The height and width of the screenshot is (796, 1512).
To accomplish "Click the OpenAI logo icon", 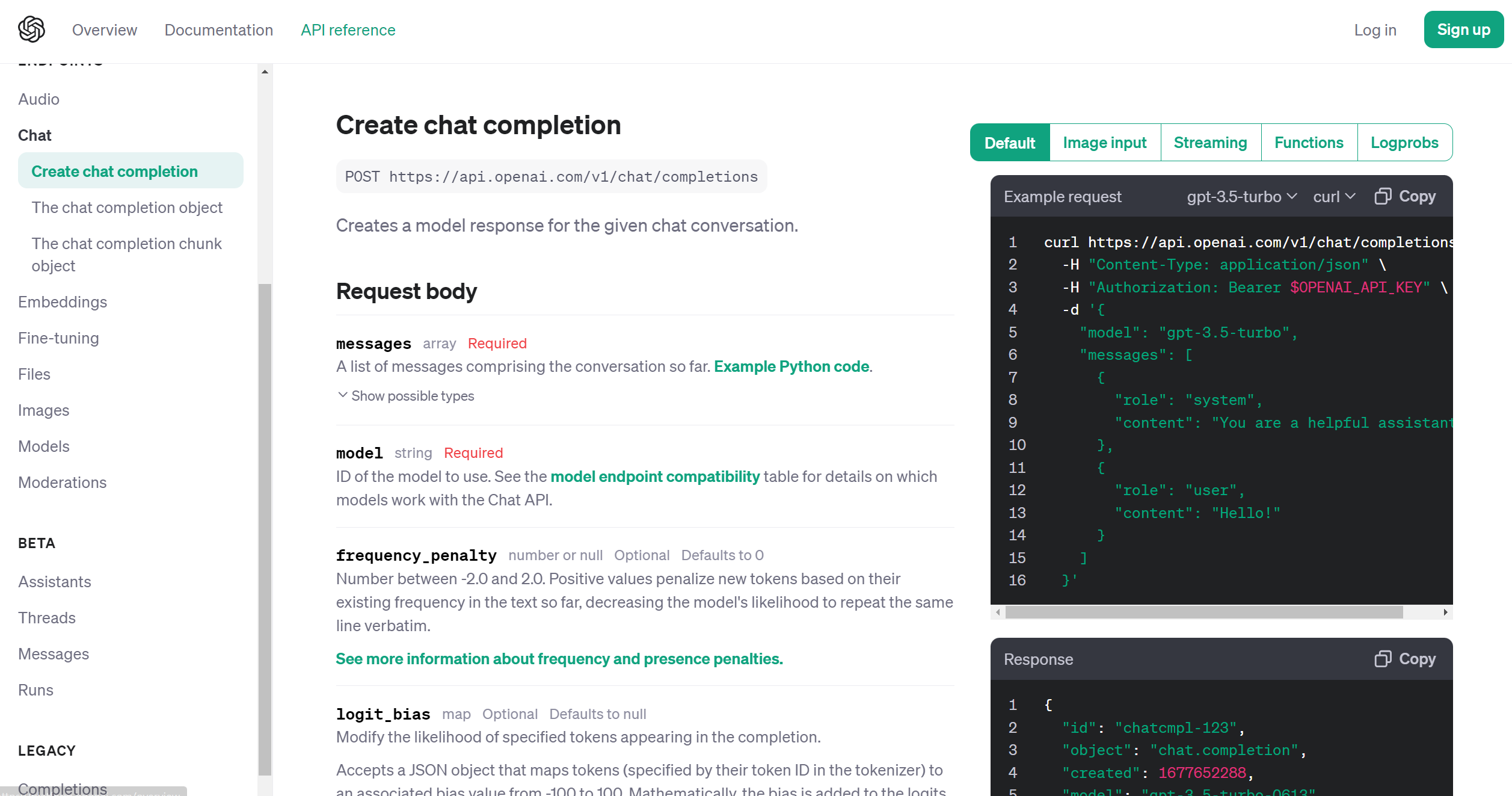I will pyautogui.click(x=31, y=29).
